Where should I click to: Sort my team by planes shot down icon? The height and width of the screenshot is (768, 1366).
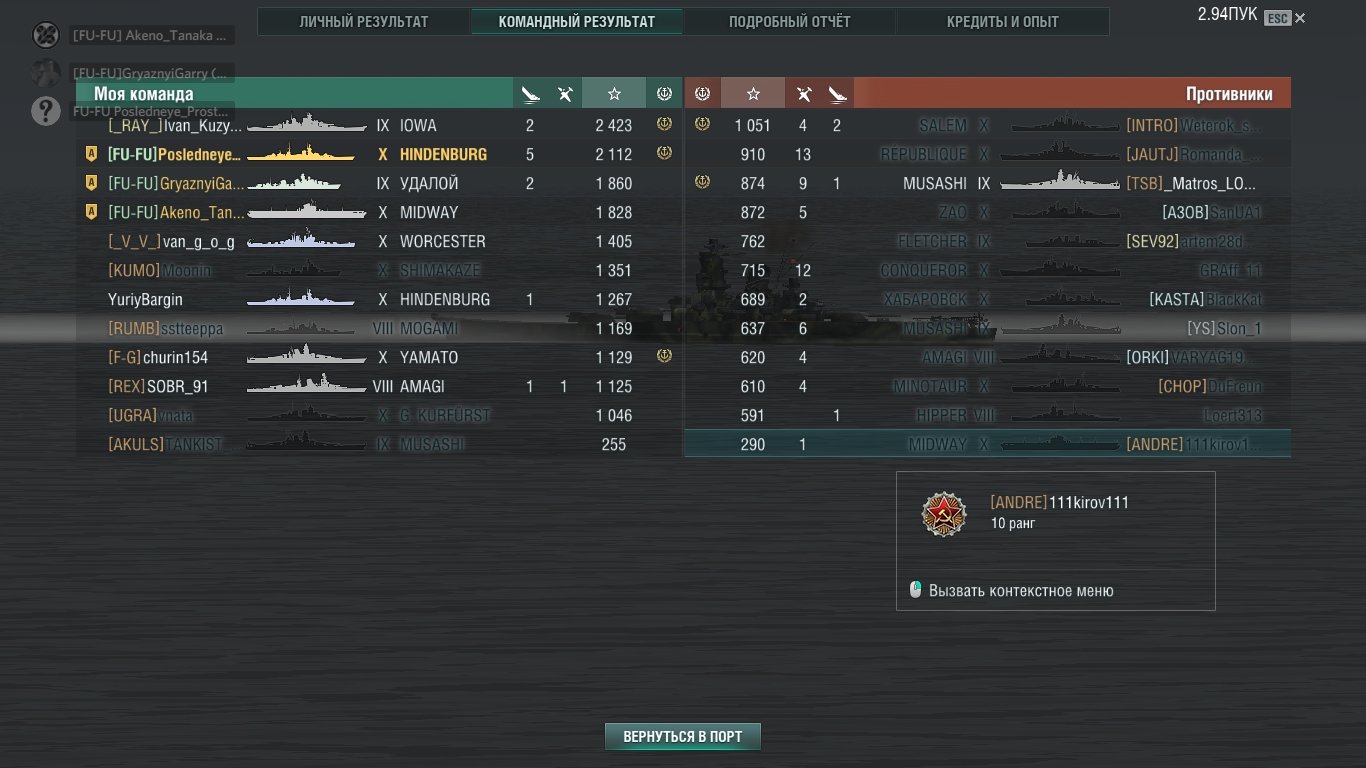(x=530, y=94)
